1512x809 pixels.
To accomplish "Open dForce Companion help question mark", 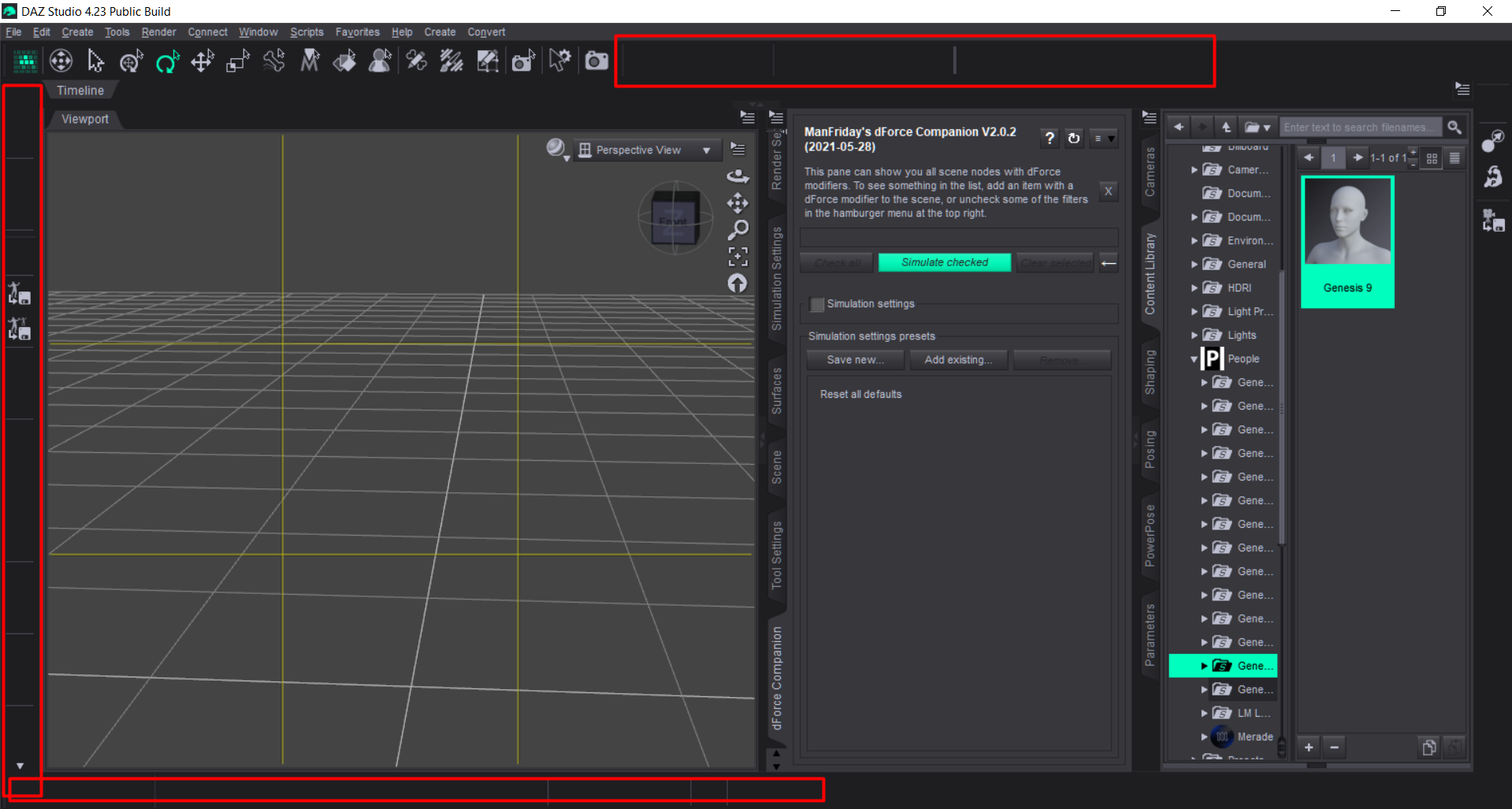I will [x=1049, y=139].
